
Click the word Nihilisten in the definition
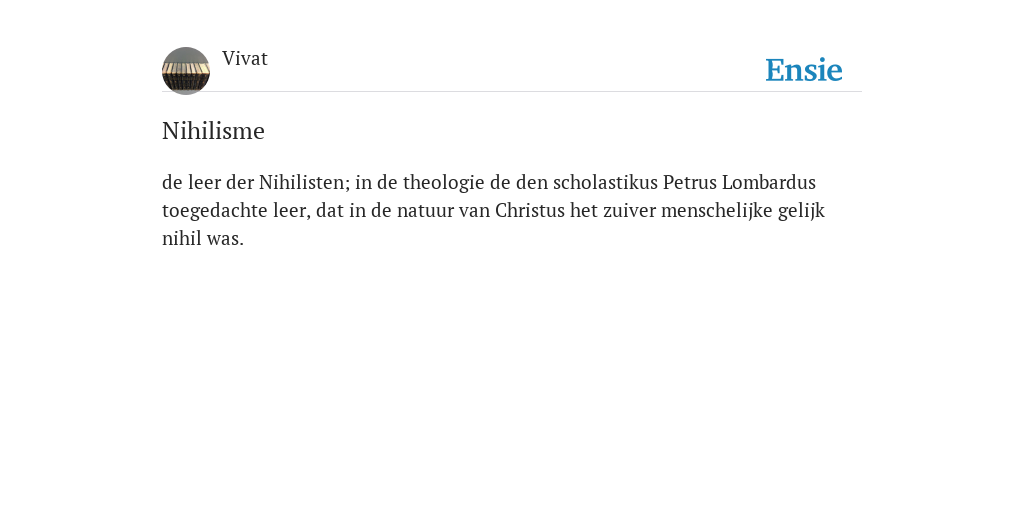tap(304, 182)
